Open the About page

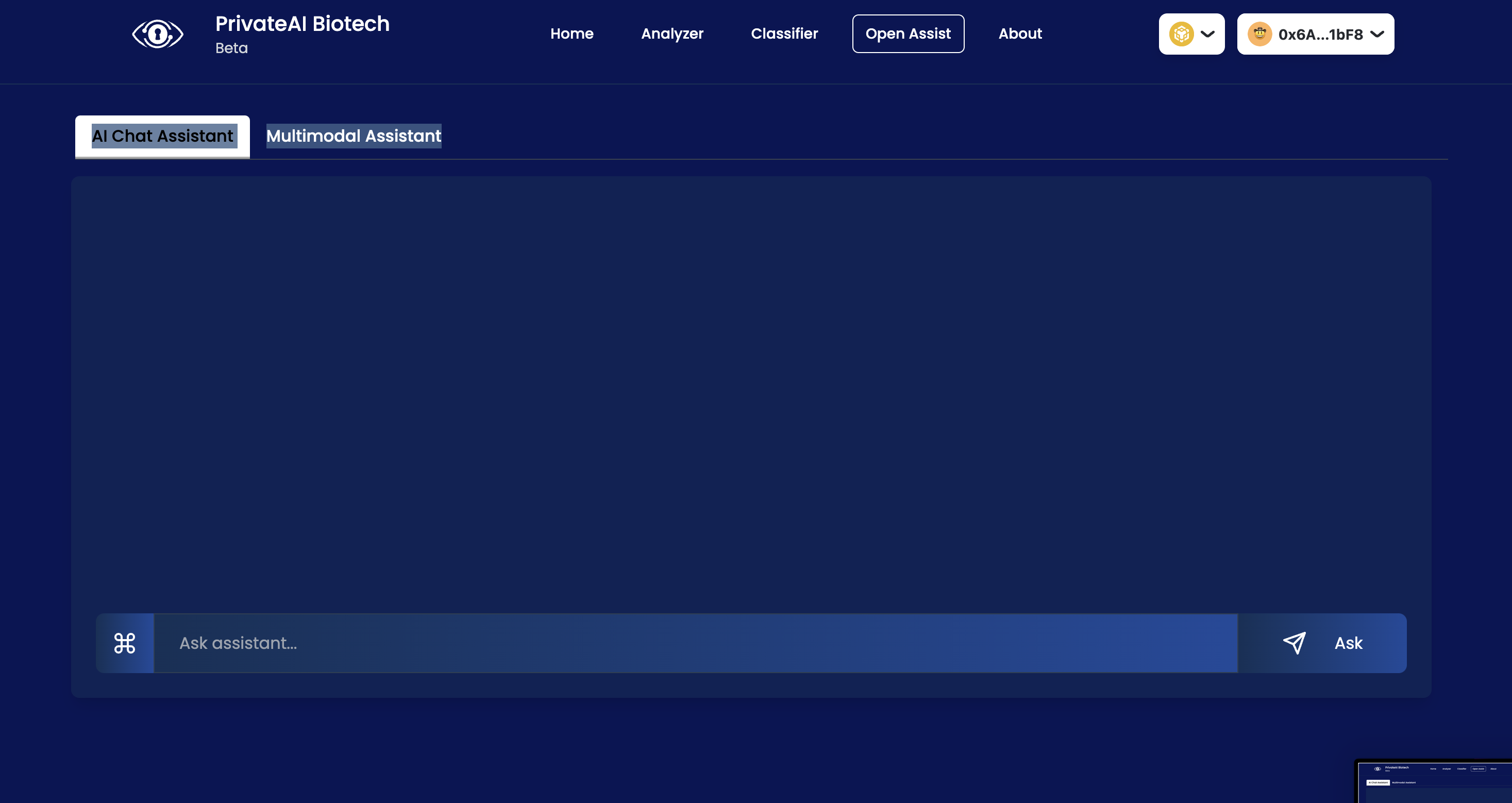point(1020,34)
